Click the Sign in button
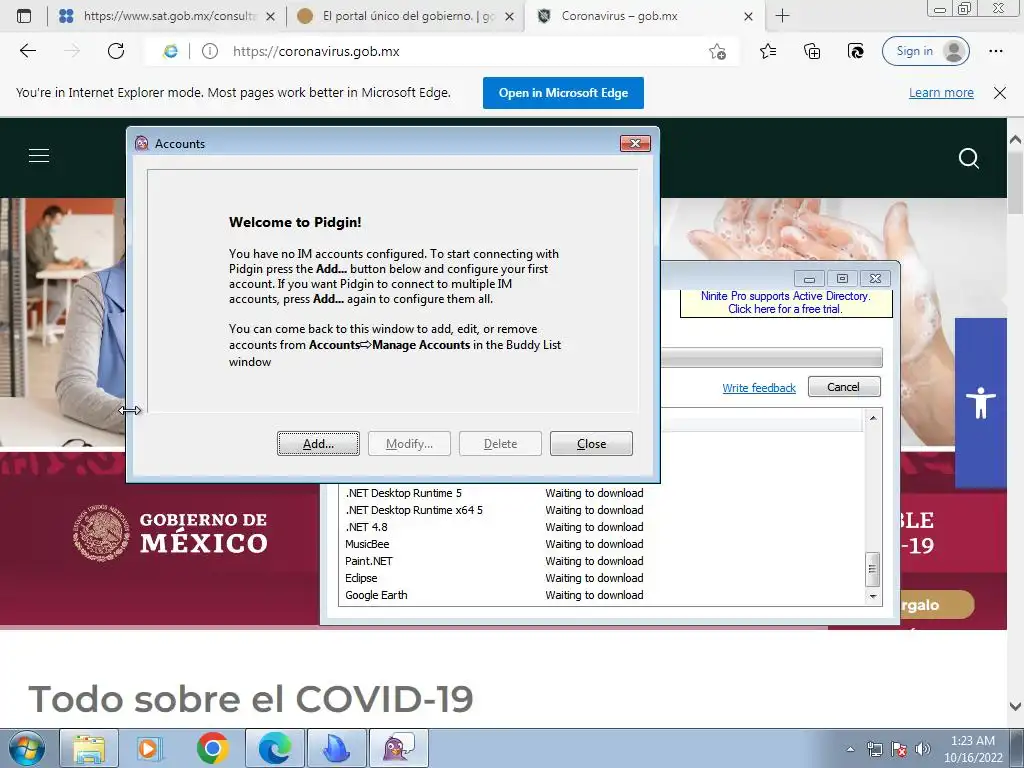The width and height of the screenshot is (1024, 768). point(925,51)
